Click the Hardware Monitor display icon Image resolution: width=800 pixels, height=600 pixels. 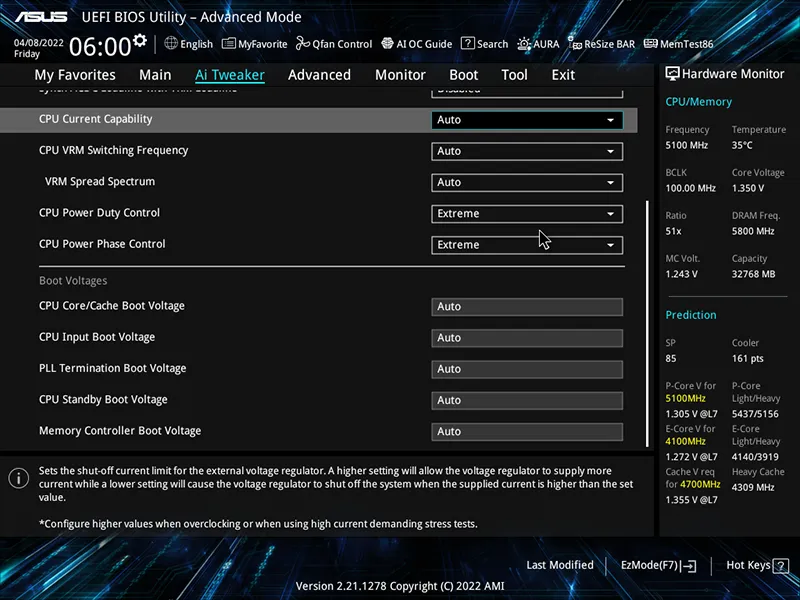tap(672, 74)
